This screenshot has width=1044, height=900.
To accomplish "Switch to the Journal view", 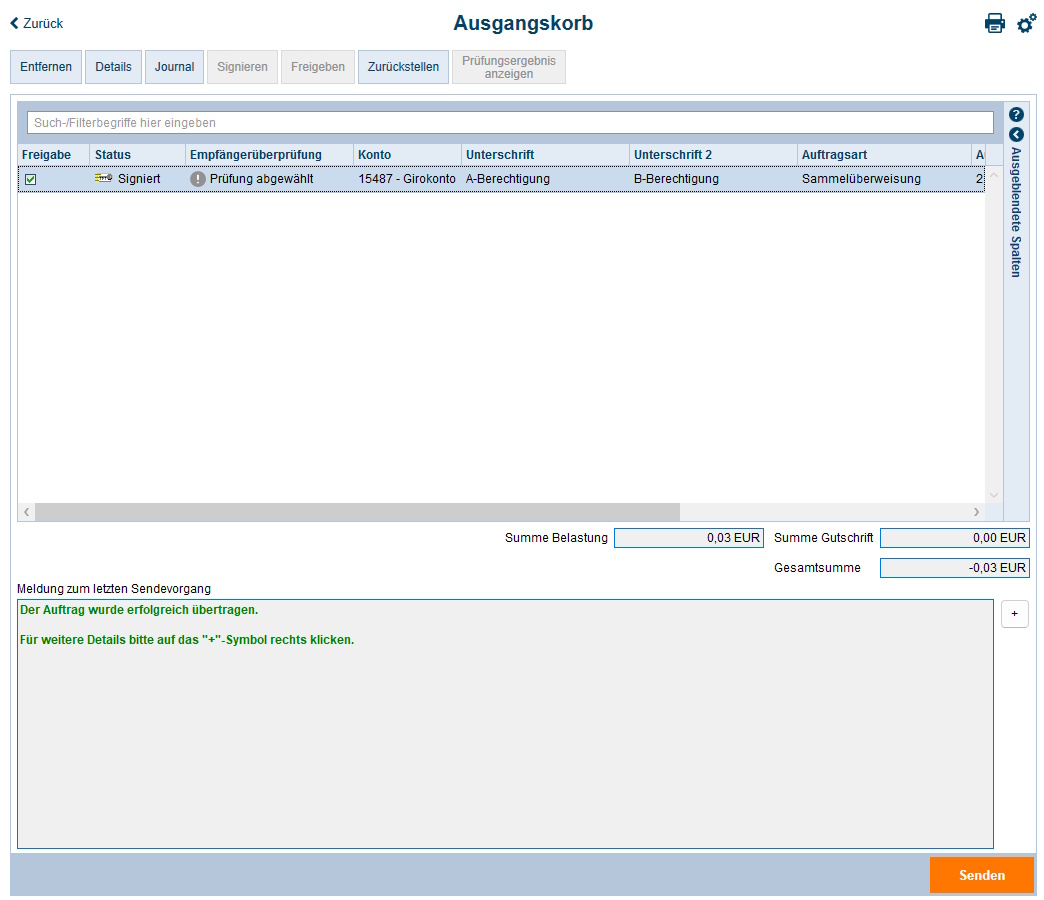I will [x=174, y=66].
